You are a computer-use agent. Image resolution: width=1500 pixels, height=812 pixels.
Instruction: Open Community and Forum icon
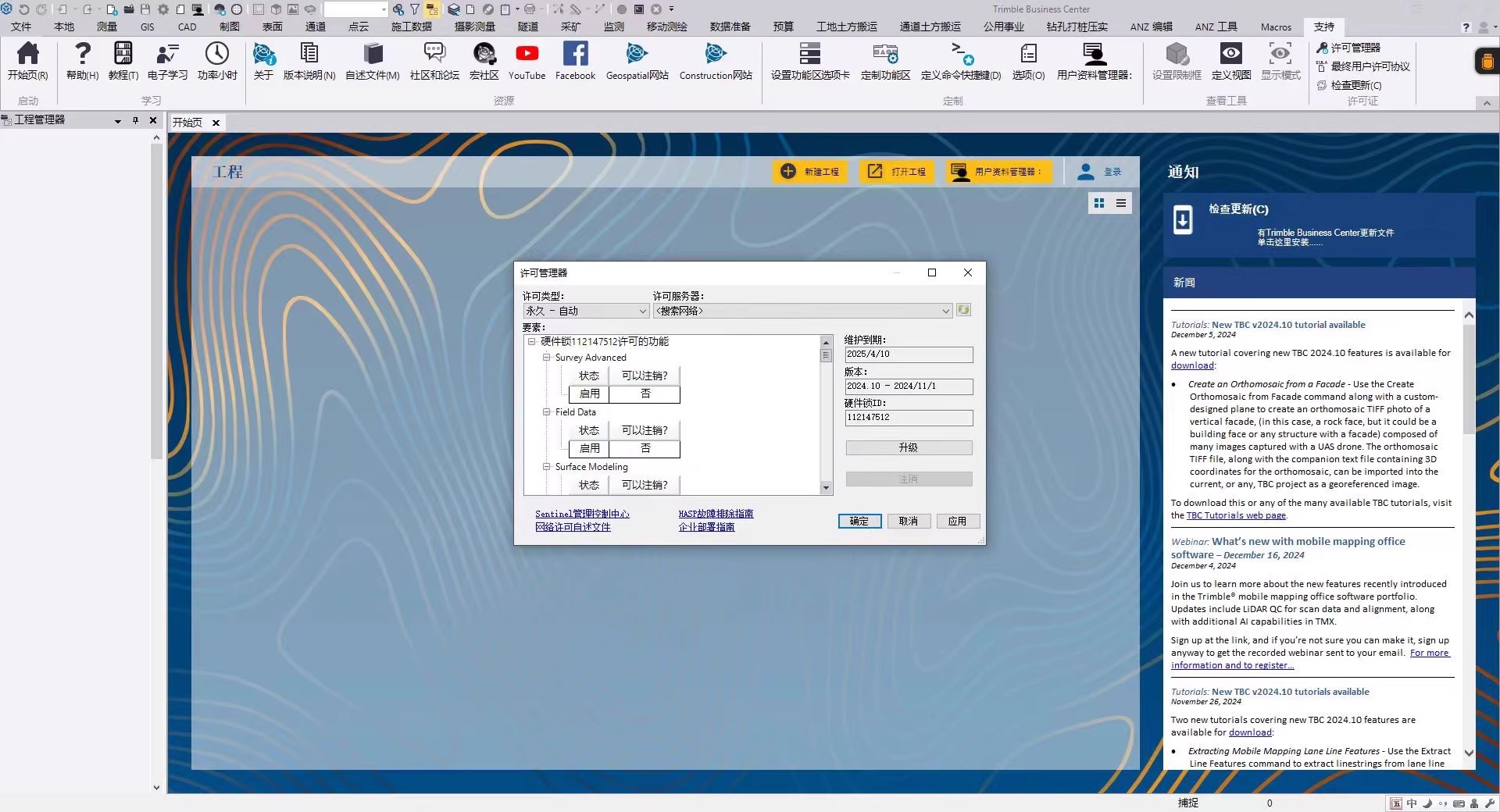point(434,60)
